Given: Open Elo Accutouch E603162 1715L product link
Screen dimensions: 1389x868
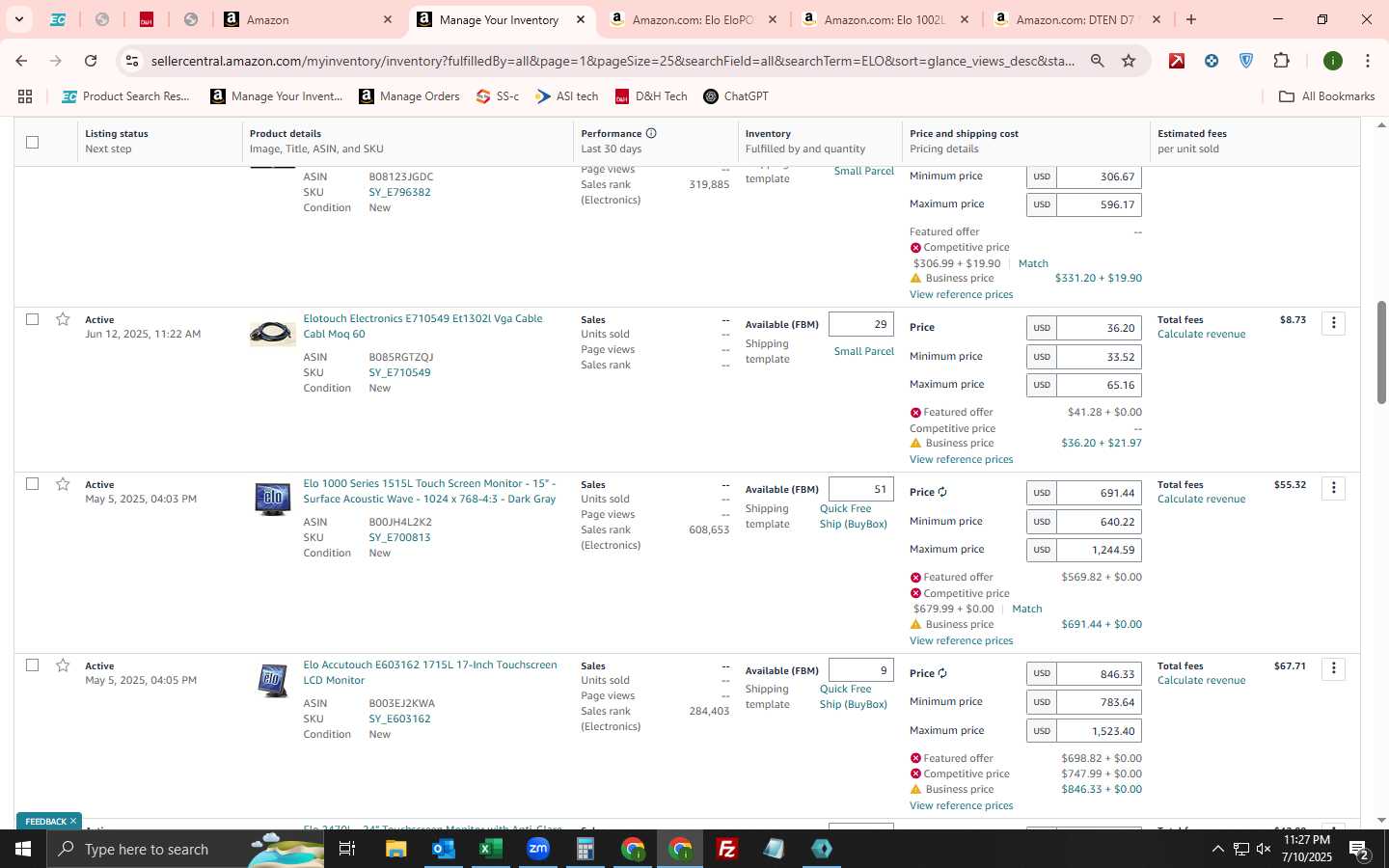Looking at the screenshot, I should point(430,672).
